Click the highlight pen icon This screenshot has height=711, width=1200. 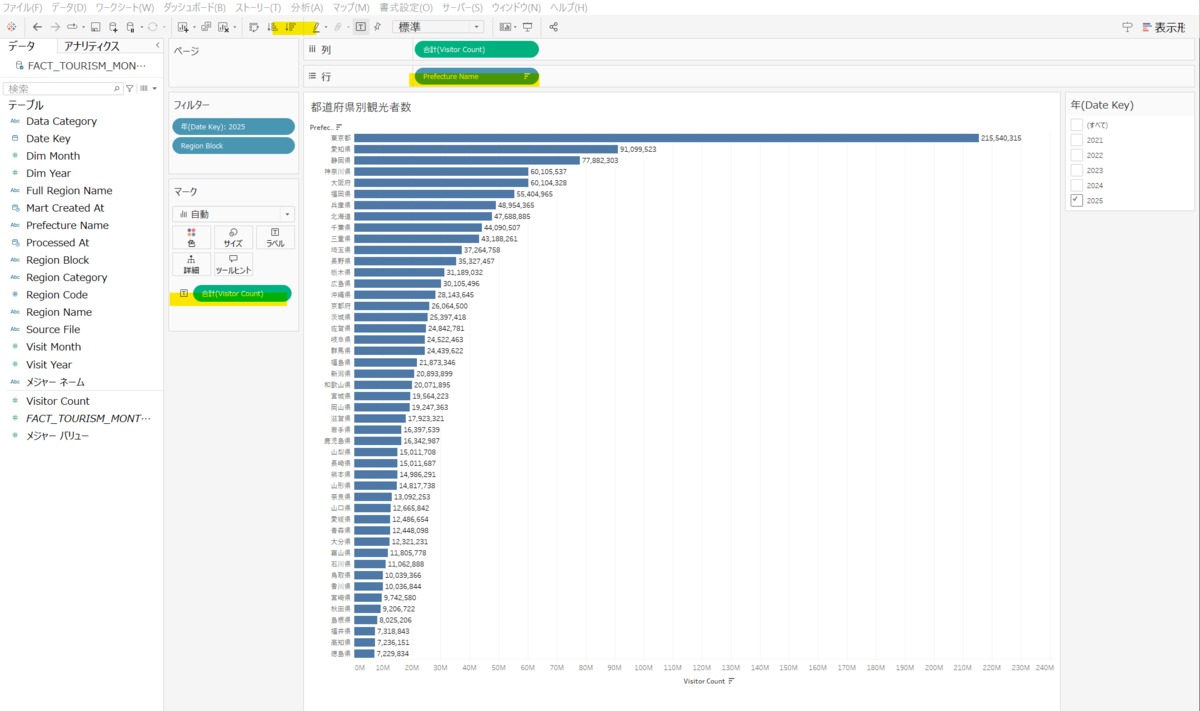(x=316, y=27)
